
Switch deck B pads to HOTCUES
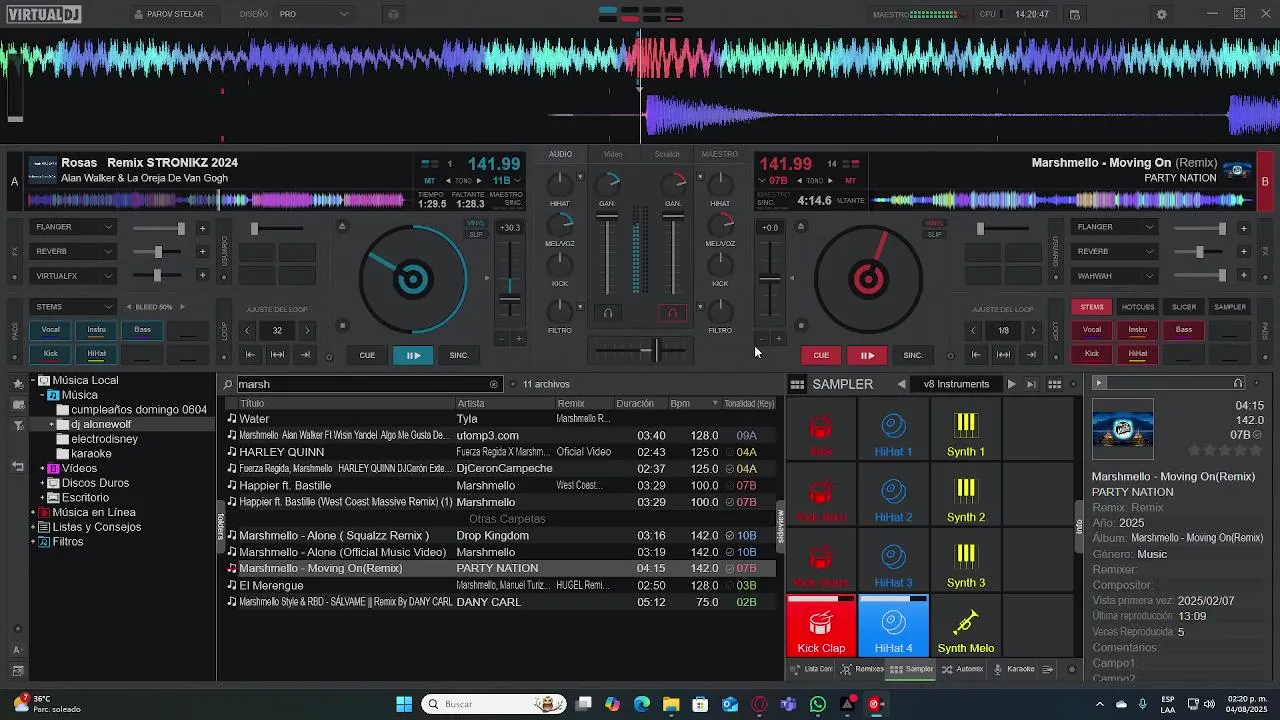(1138, 307)
